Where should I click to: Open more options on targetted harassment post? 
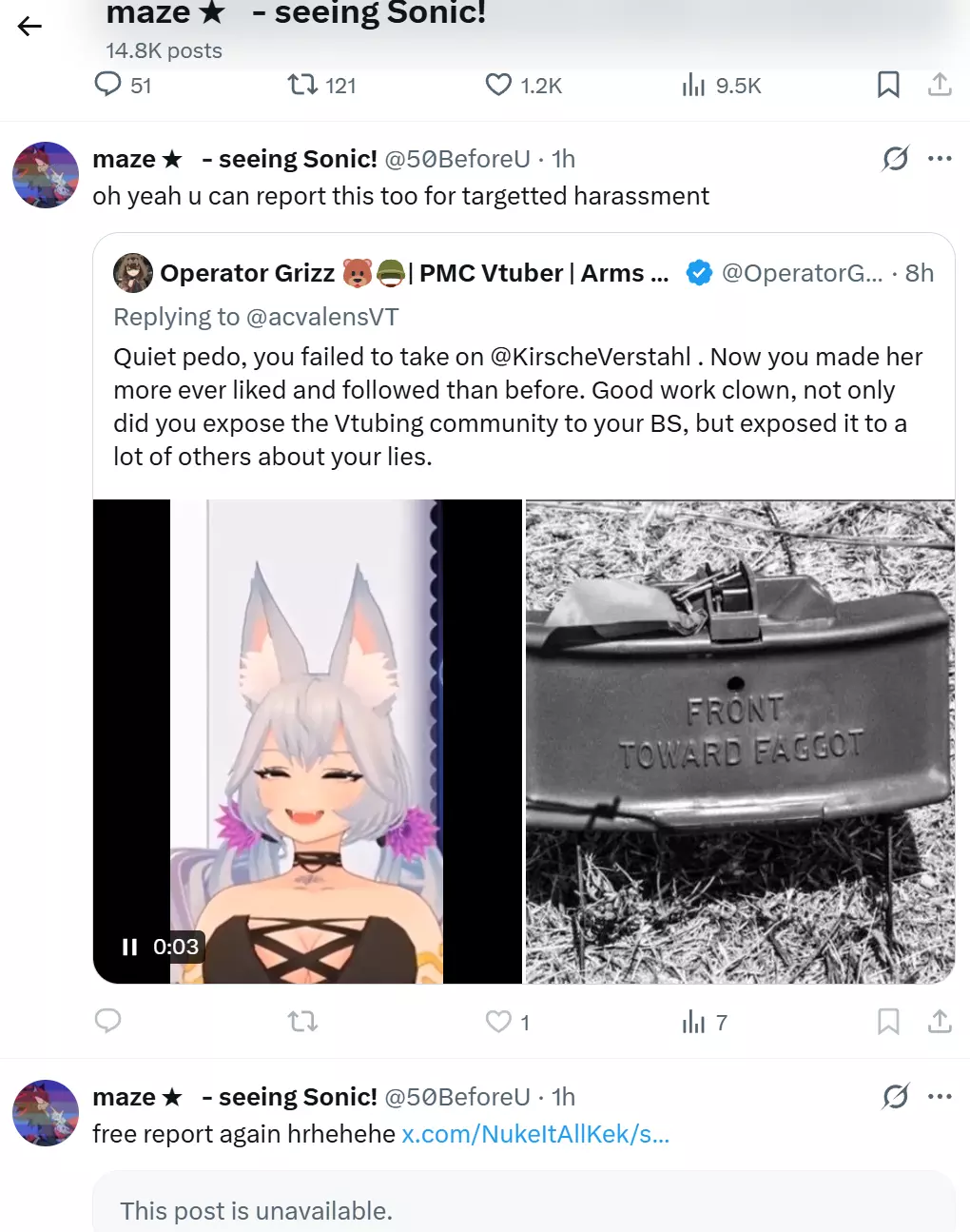click(x=940, y=158)
